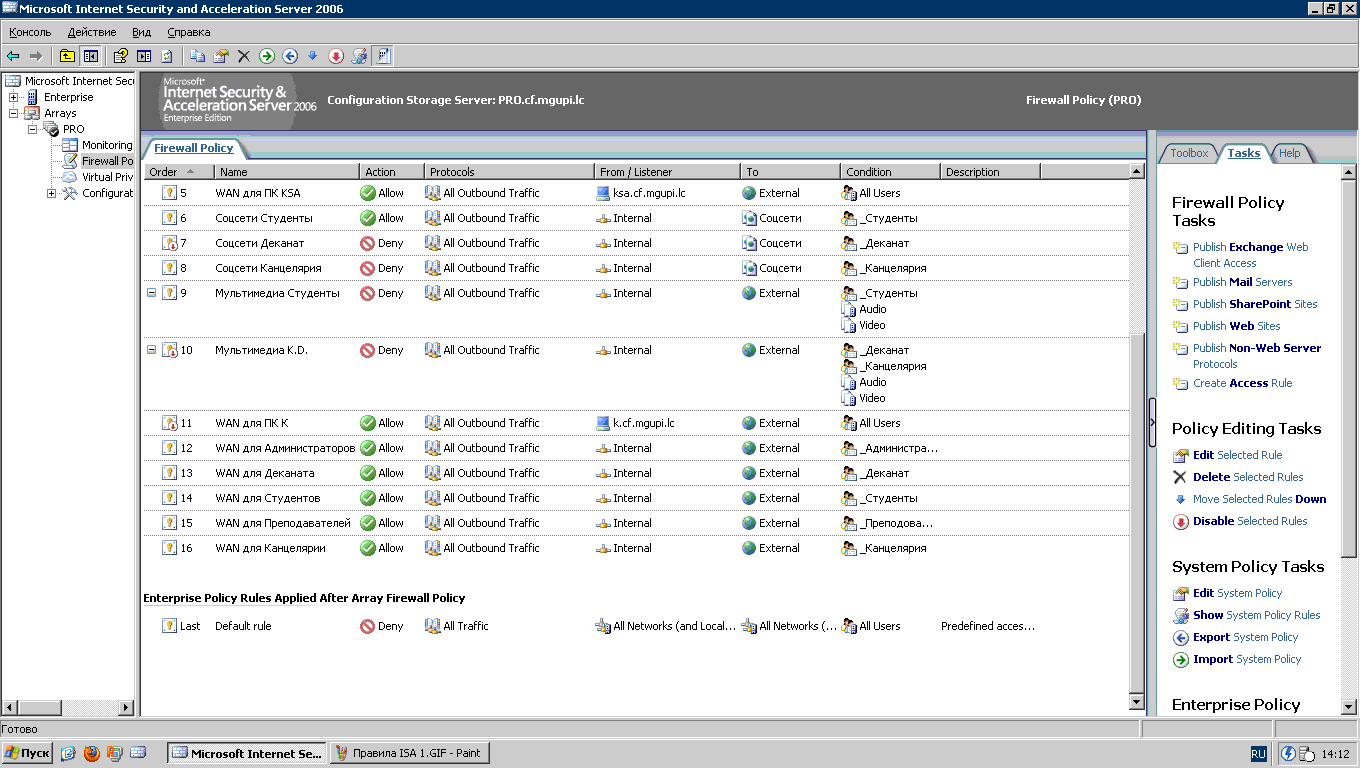Viewport: 1360px width, 768px height.
Task: Click Create Access Rule link
Action: coord(1242,383)
